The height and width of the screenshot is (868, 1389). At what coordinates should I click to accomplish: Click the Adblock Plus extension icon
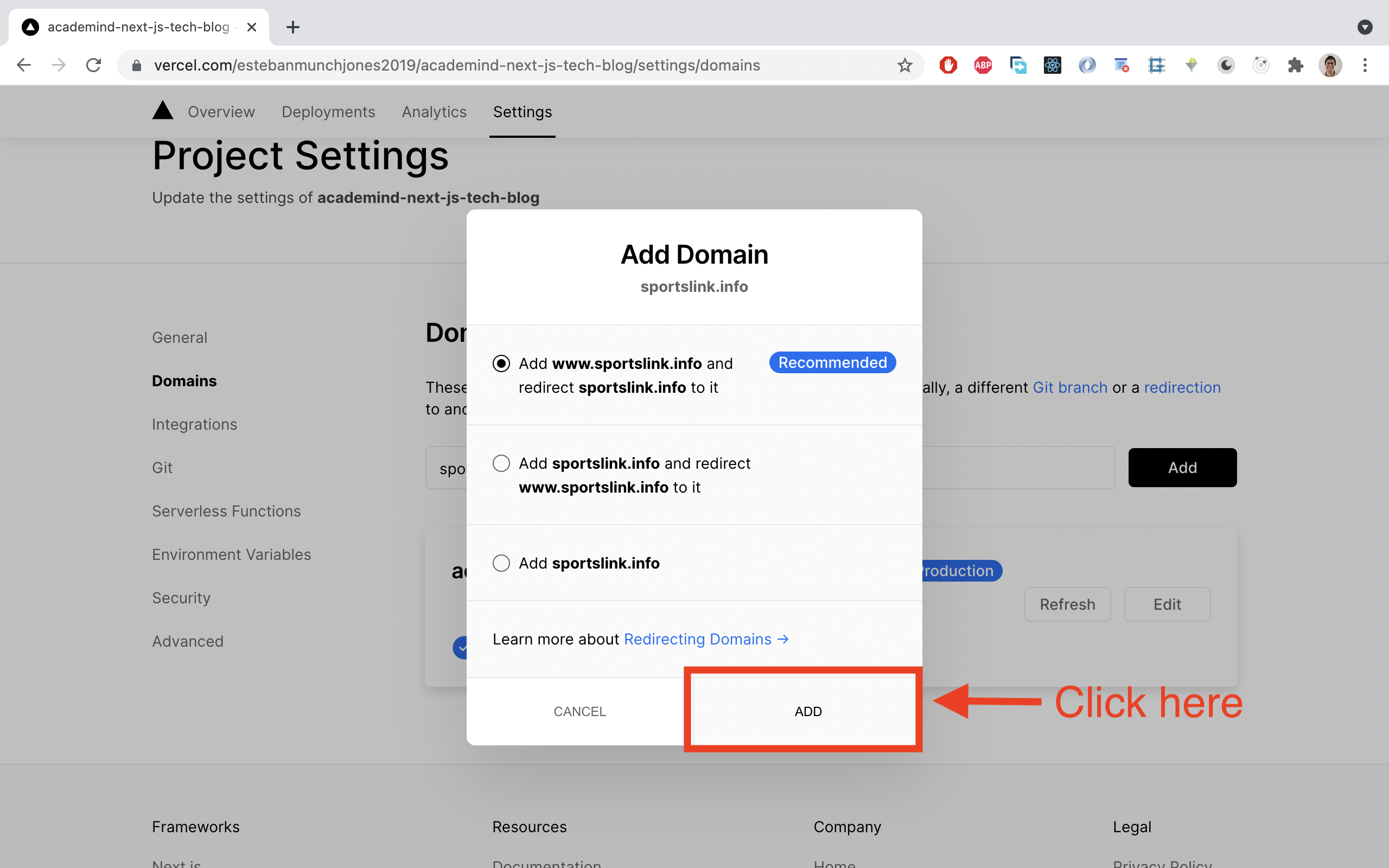click(x=983, y=65)
